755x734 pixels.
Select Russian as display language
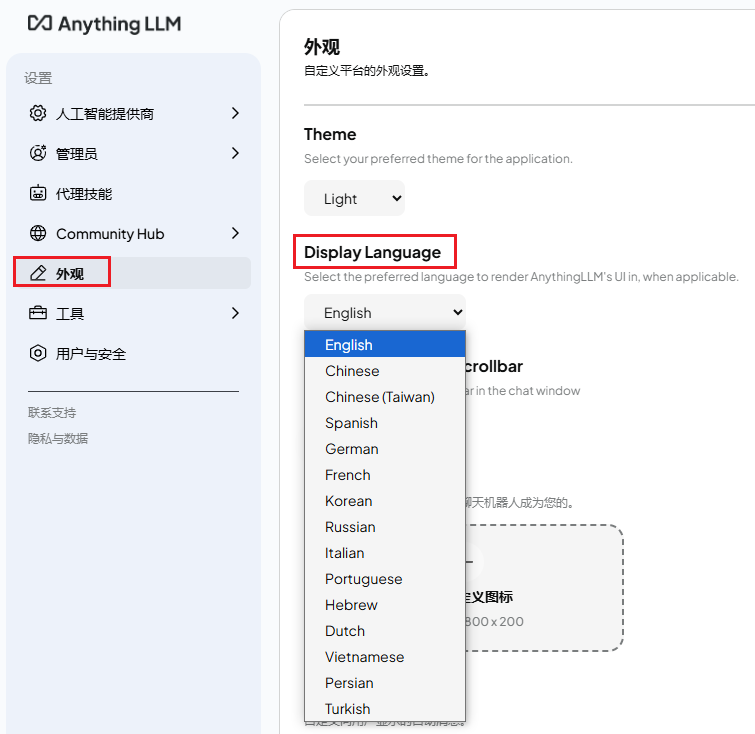[385, 526]
